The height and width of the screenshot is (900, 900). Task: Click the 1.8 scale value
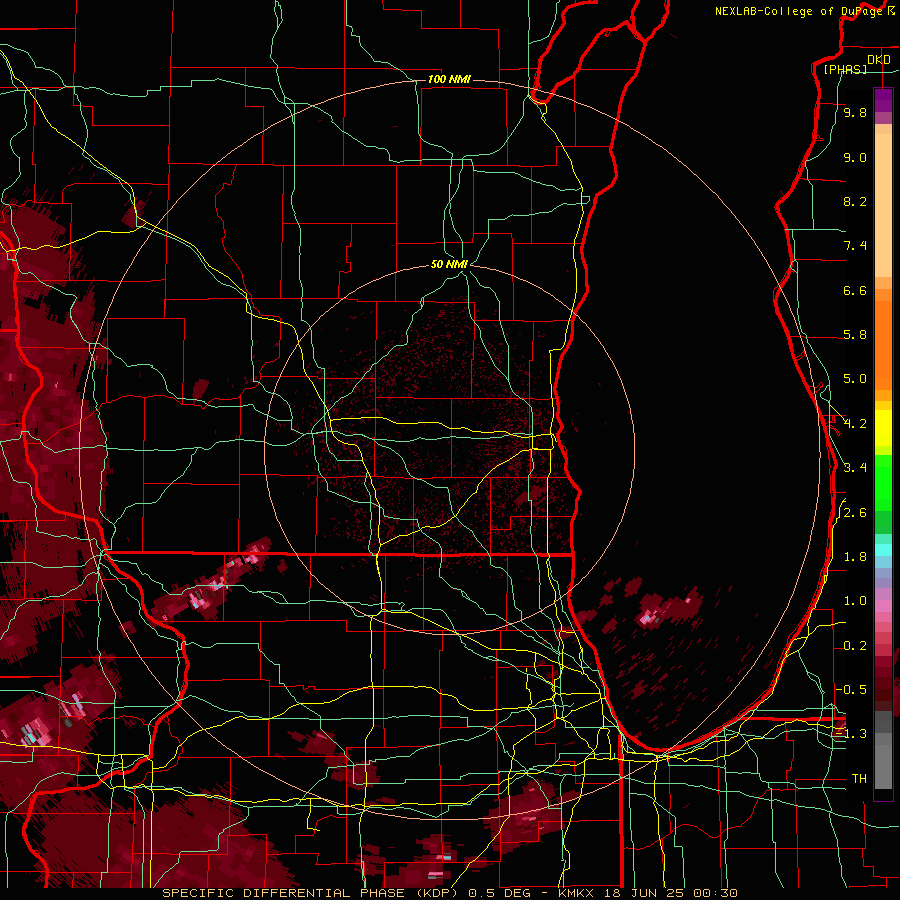tap(855, 557)
